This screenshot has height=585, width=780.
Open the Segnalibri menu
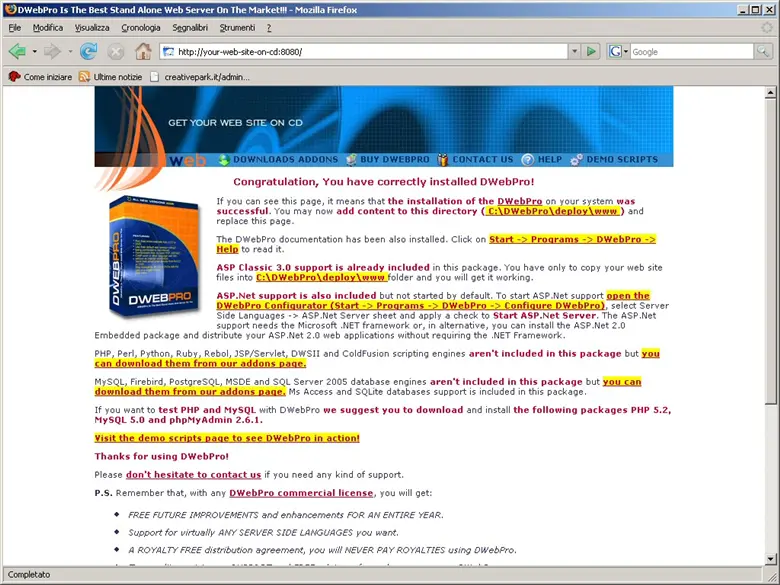coord(190,28)
